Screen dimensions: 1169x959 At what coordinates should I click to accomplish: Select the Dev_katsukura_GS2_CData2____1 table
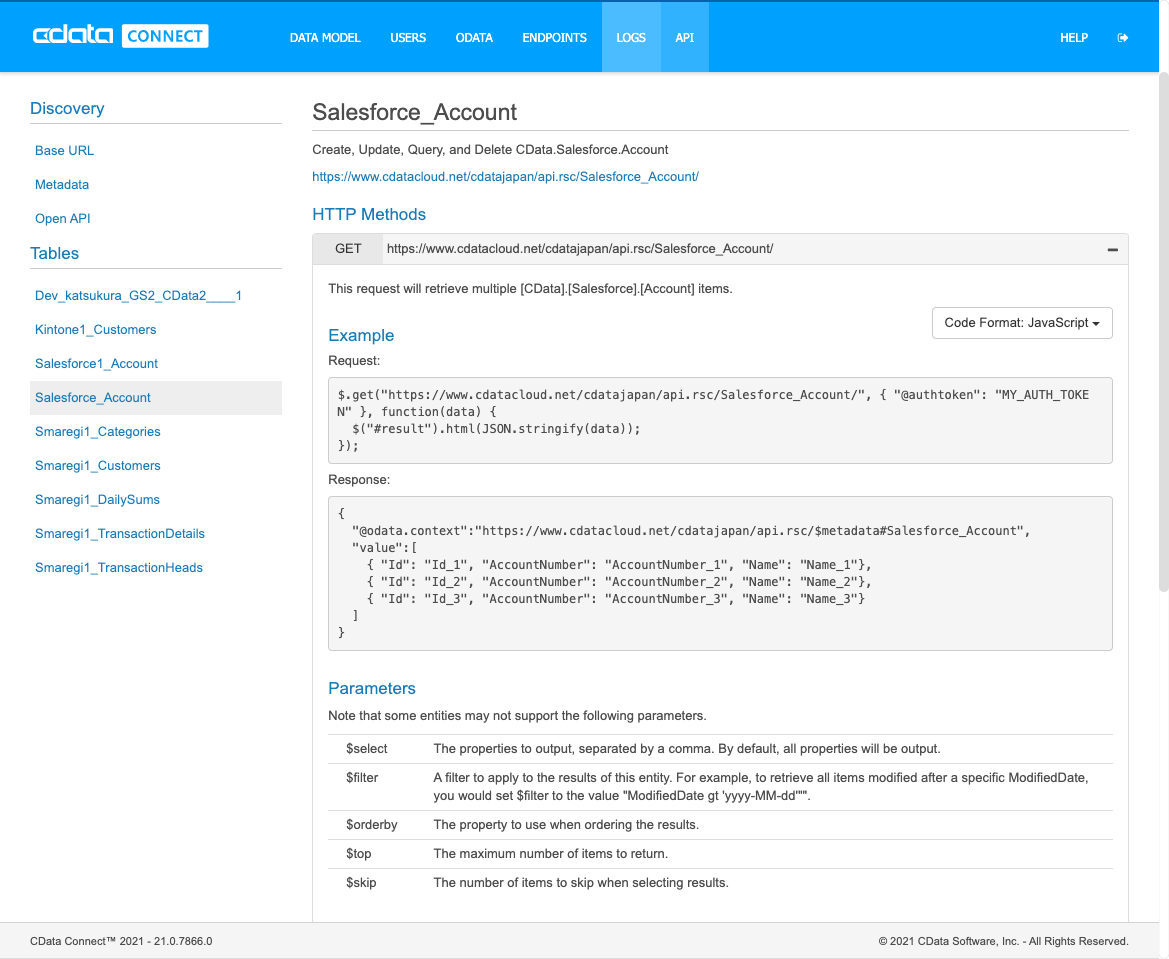pyautogui.click(x=138, y=295)
